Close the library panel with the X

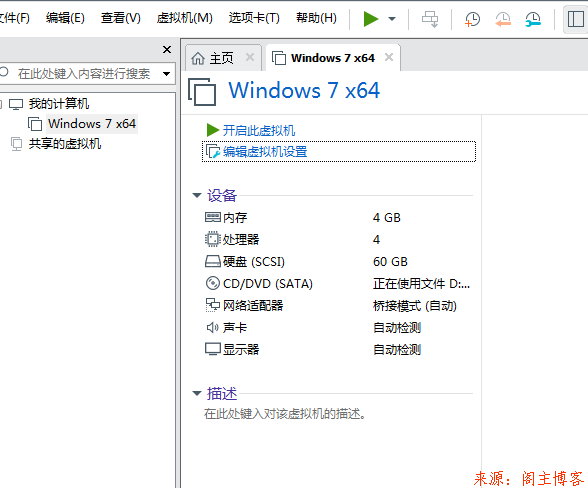[167, 50]
